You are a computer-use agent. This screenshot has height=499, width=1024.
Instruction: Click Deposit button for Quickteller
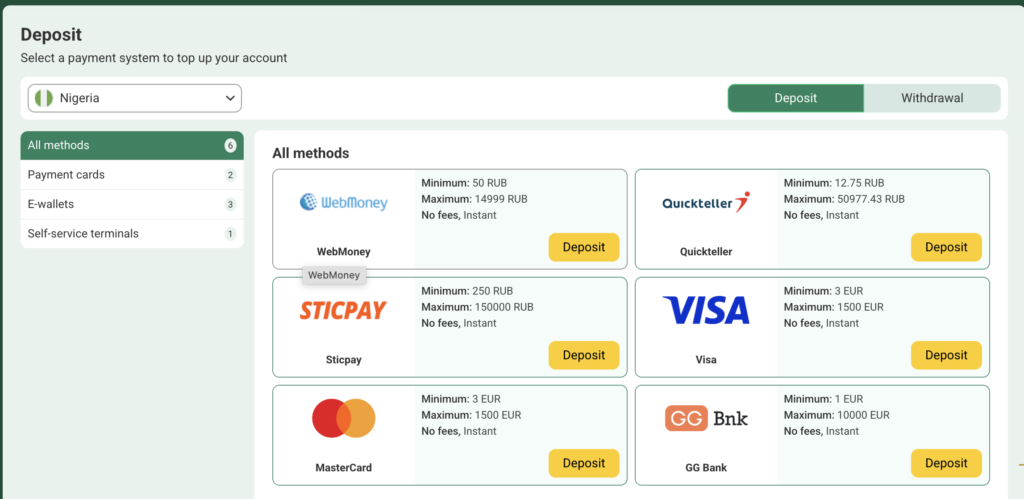pos(946,248)
